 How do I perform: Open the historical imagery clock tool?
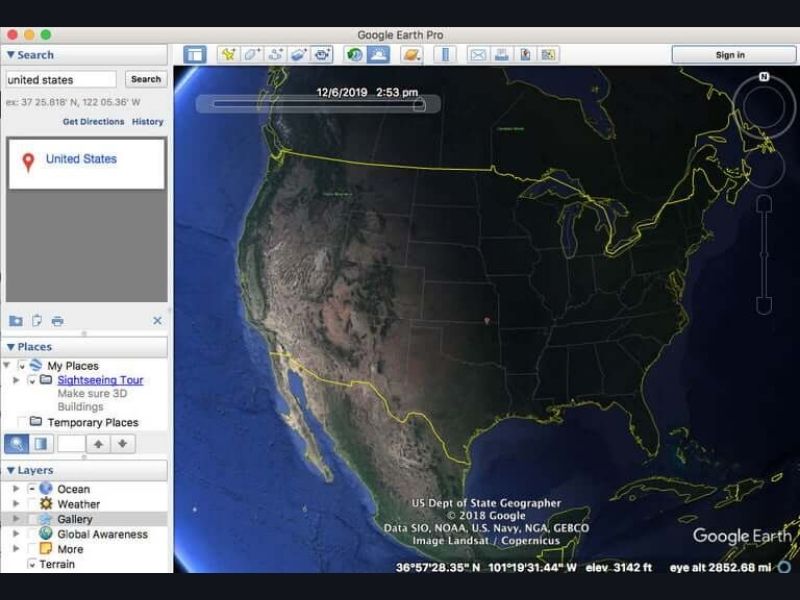[355, 55]
